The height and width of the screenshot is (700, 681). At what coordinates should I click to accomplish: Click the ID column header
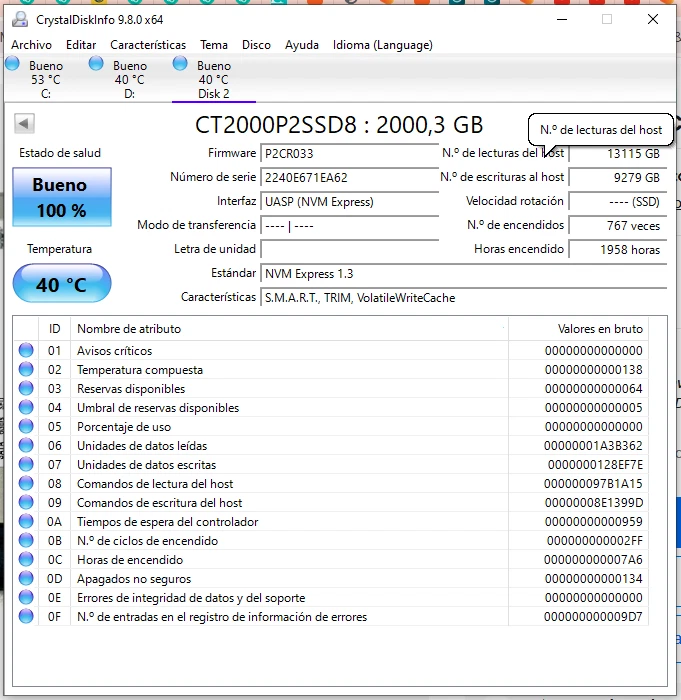54,329
